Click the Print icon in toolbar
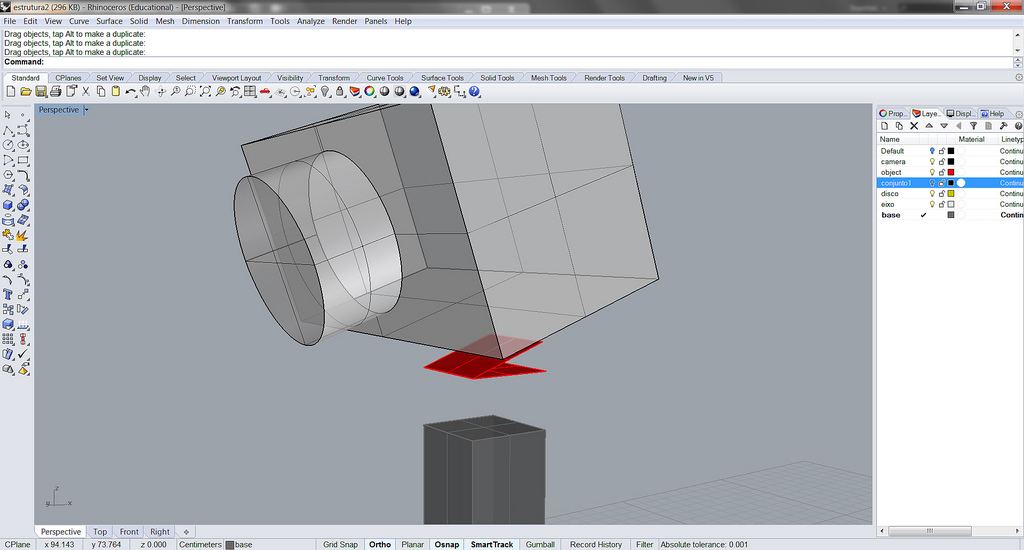This screenshot has width=1024, height=550. [x=55, y=92]
